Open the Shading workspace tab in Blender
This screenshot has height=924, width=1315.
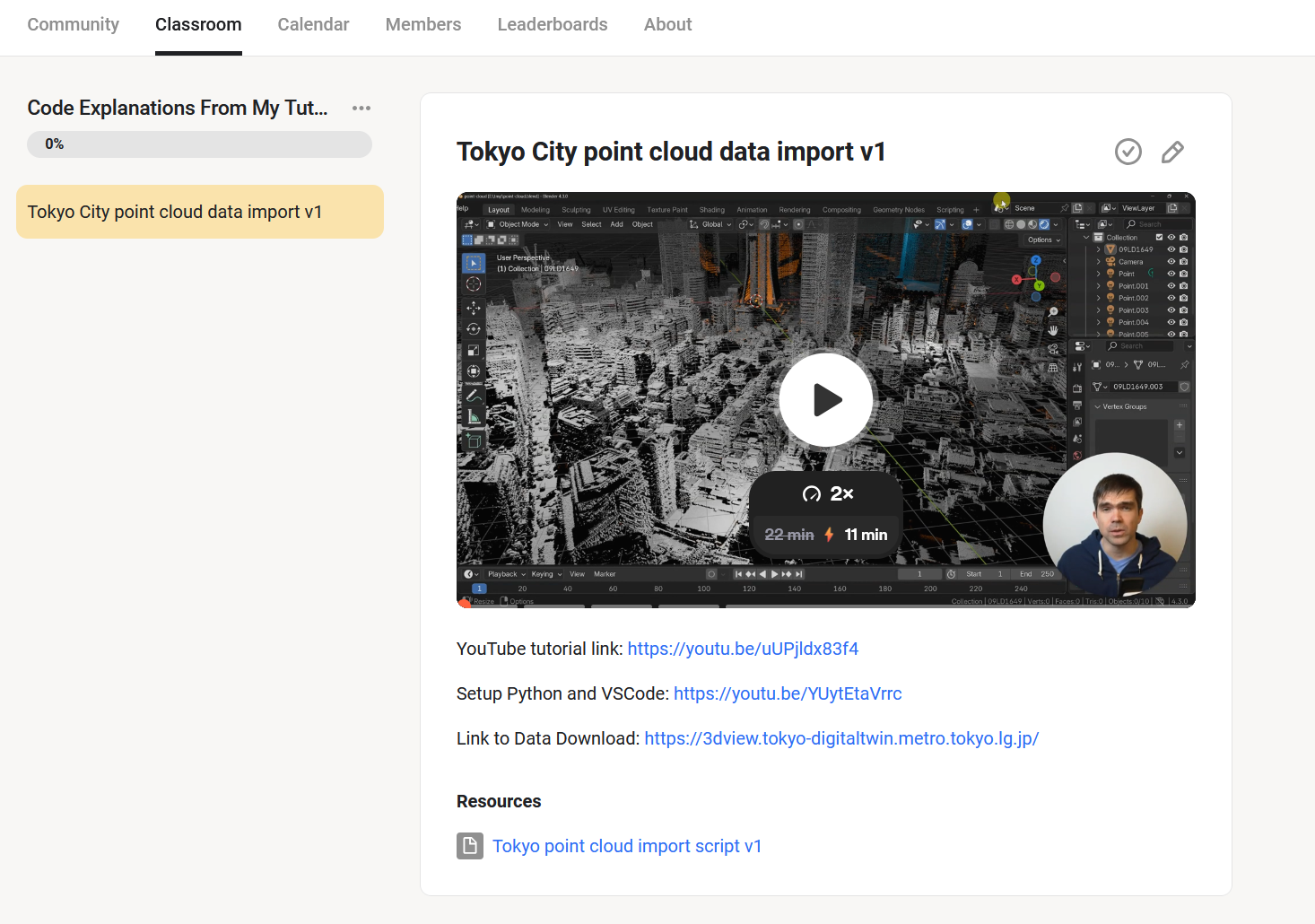point(712,209)
